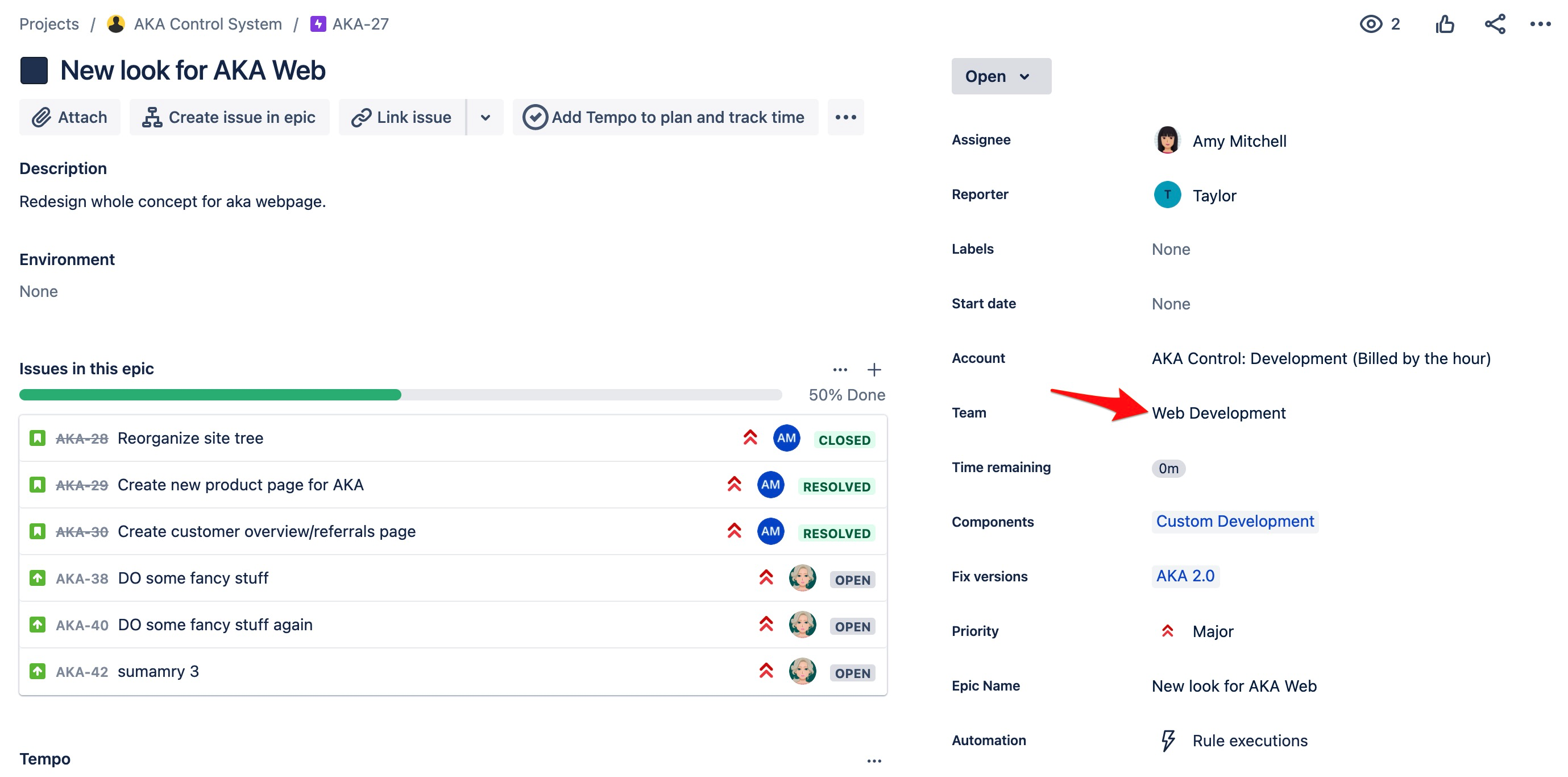Open top-right more actions ellipsis
This screenshot has width=1568, height=777.
pyautogui.click(x=1540, y=24)
